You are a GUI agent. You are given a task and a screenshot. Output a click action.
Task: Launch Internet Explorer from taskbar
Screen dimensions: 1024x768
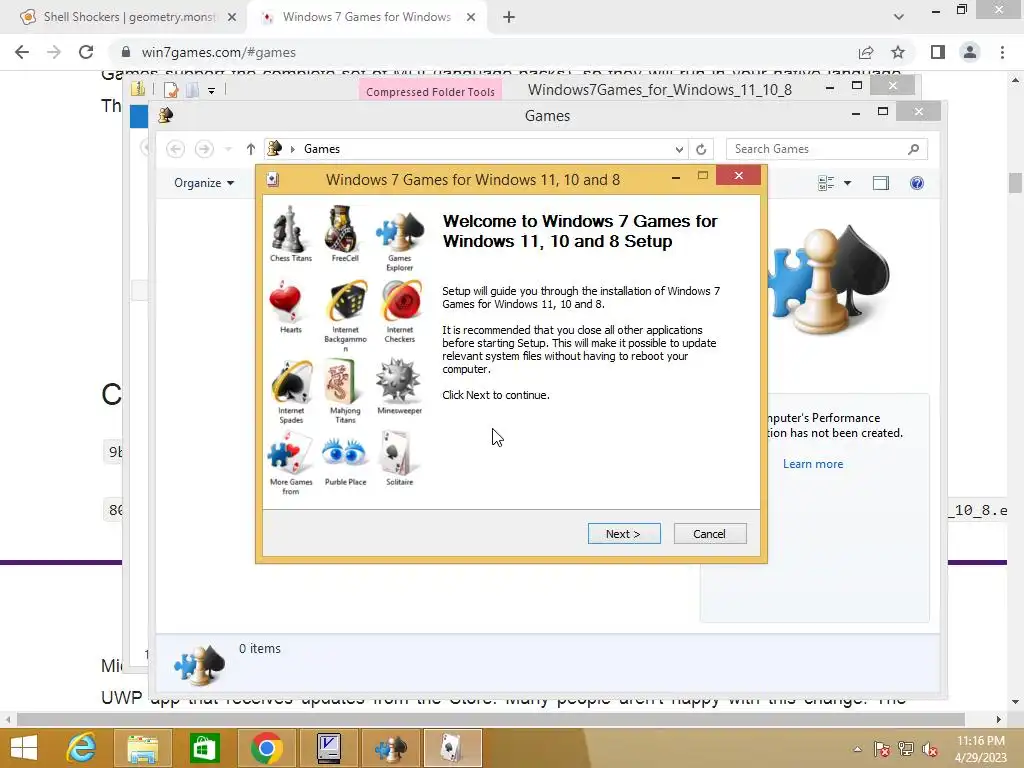82,748
